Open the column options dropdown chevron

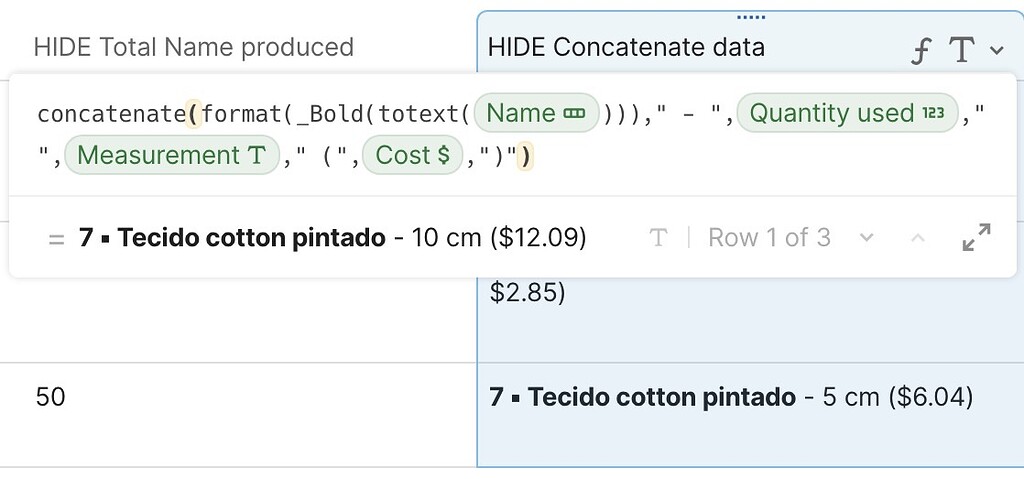pyautogui.click(x=997, y=50)
